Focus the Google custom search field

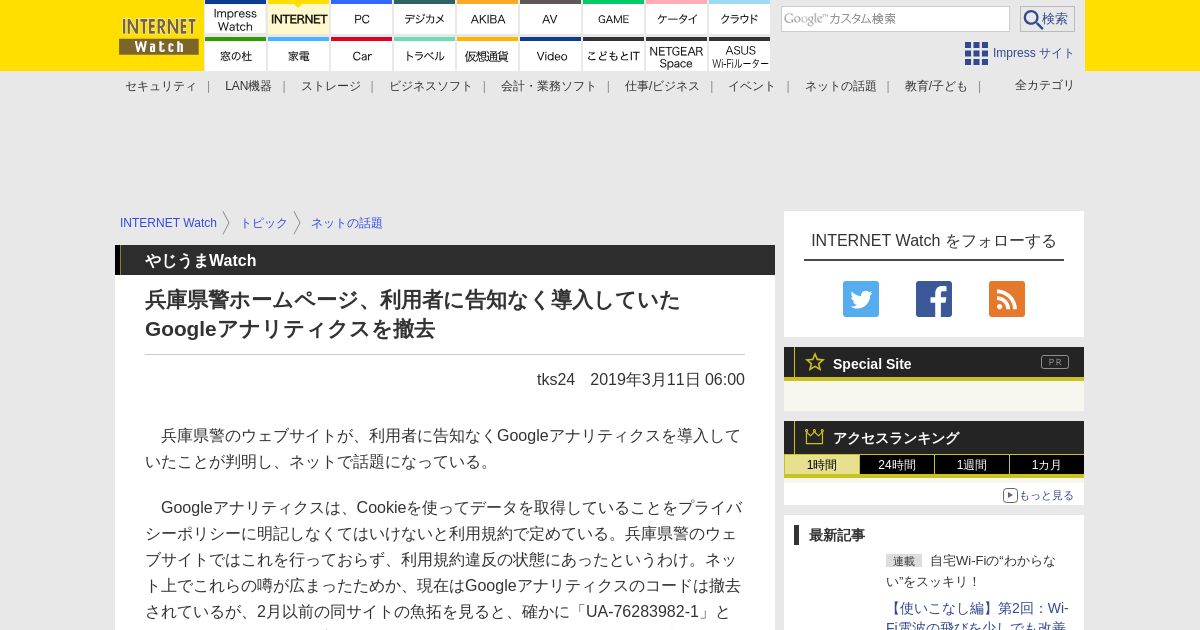[x=895, y=19]
